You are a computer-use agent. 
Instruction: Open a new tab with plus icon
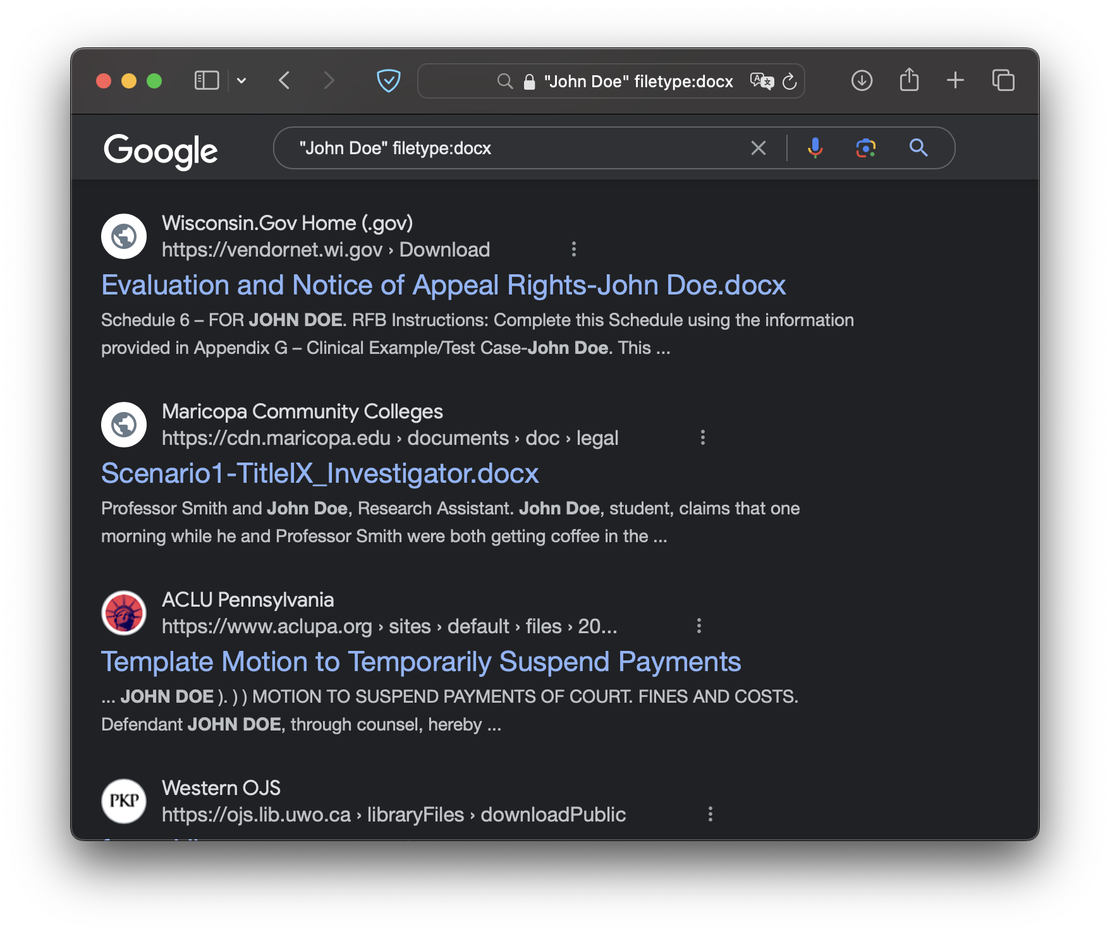[x=955, y=81]
